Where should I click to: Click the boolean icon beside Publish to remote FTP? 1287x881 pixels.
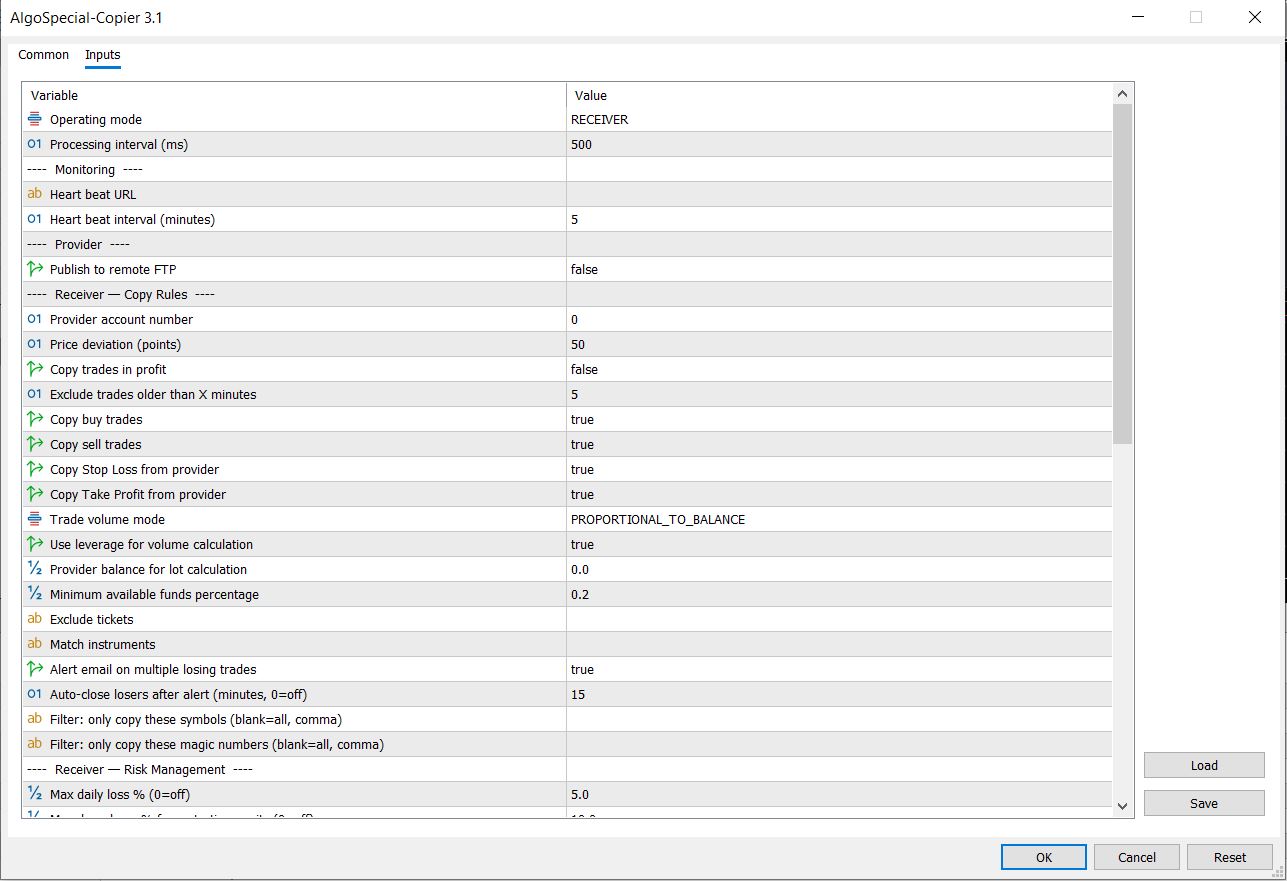35,269
